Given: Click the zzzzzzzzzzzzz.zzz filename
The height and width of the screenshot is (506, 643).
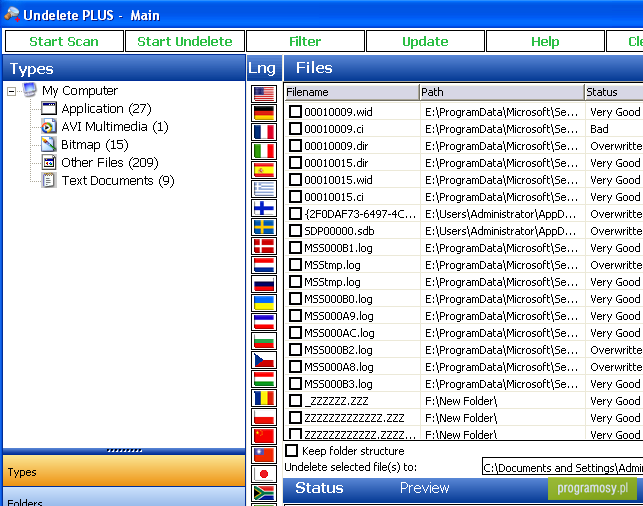Looking at the screenshot, I should (354, 418).
